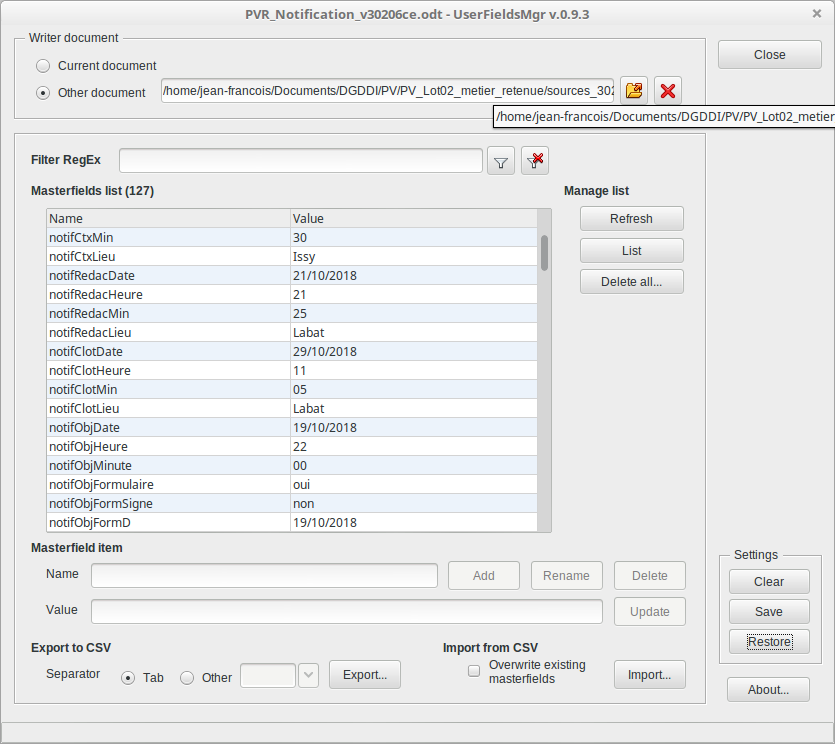The height and width of the screenshot is (744, 835).
Task: Click the Rename masterfield button
Action: coord(567,576)
